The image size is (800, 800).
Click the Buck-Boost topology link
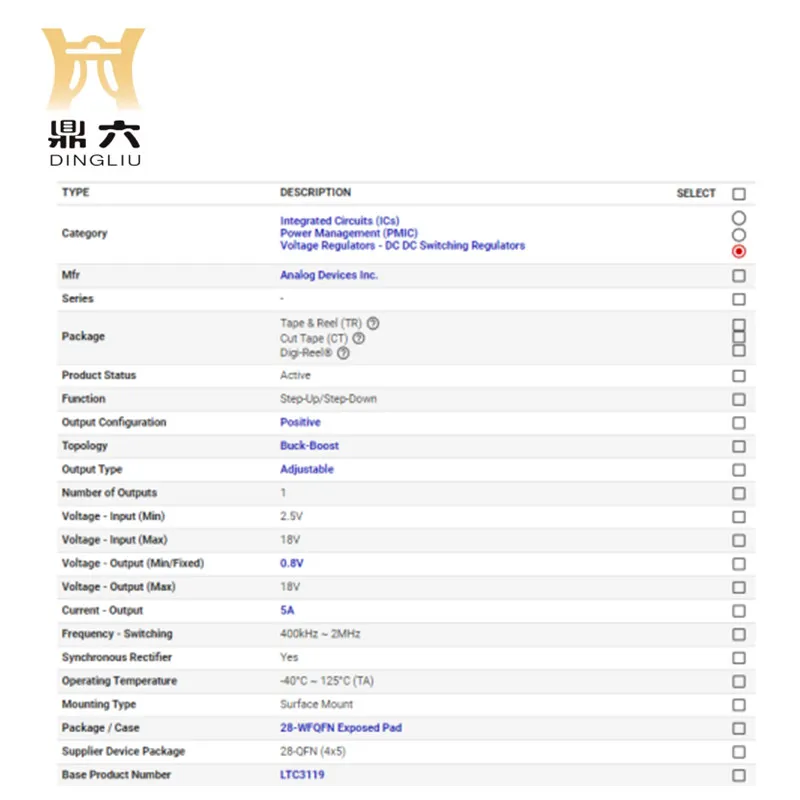tap(309, 445)
